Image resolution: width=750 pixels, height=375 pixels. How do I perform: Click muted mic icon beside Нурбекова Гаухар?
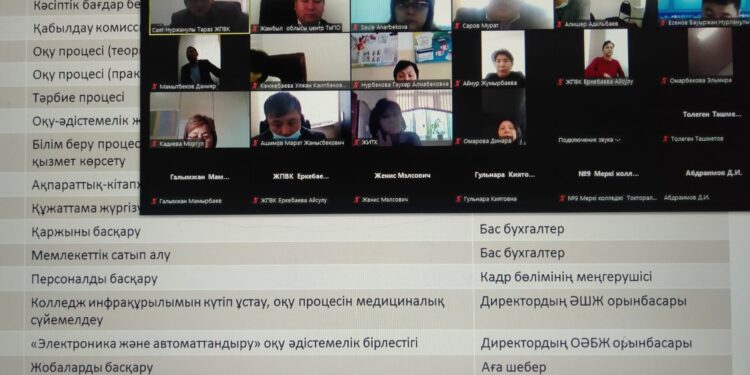pos(356,84)
